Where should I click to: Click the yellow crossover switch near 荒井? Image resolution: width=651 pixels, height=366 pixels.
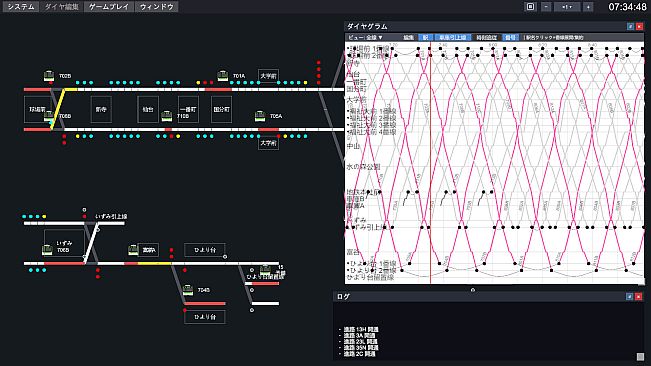tap(59, 109)
